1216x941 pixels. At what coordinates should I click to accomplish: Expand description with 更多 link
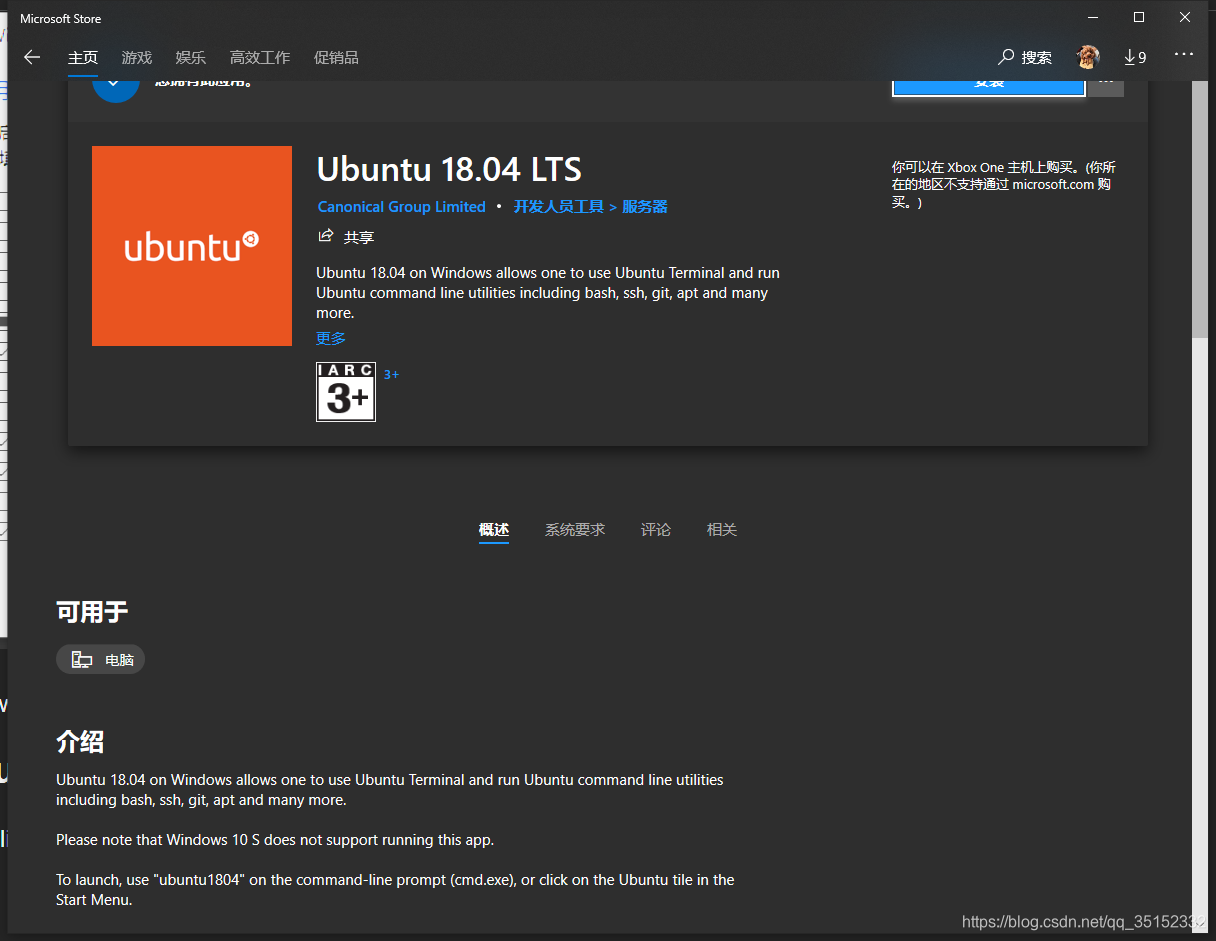point(331,338)
